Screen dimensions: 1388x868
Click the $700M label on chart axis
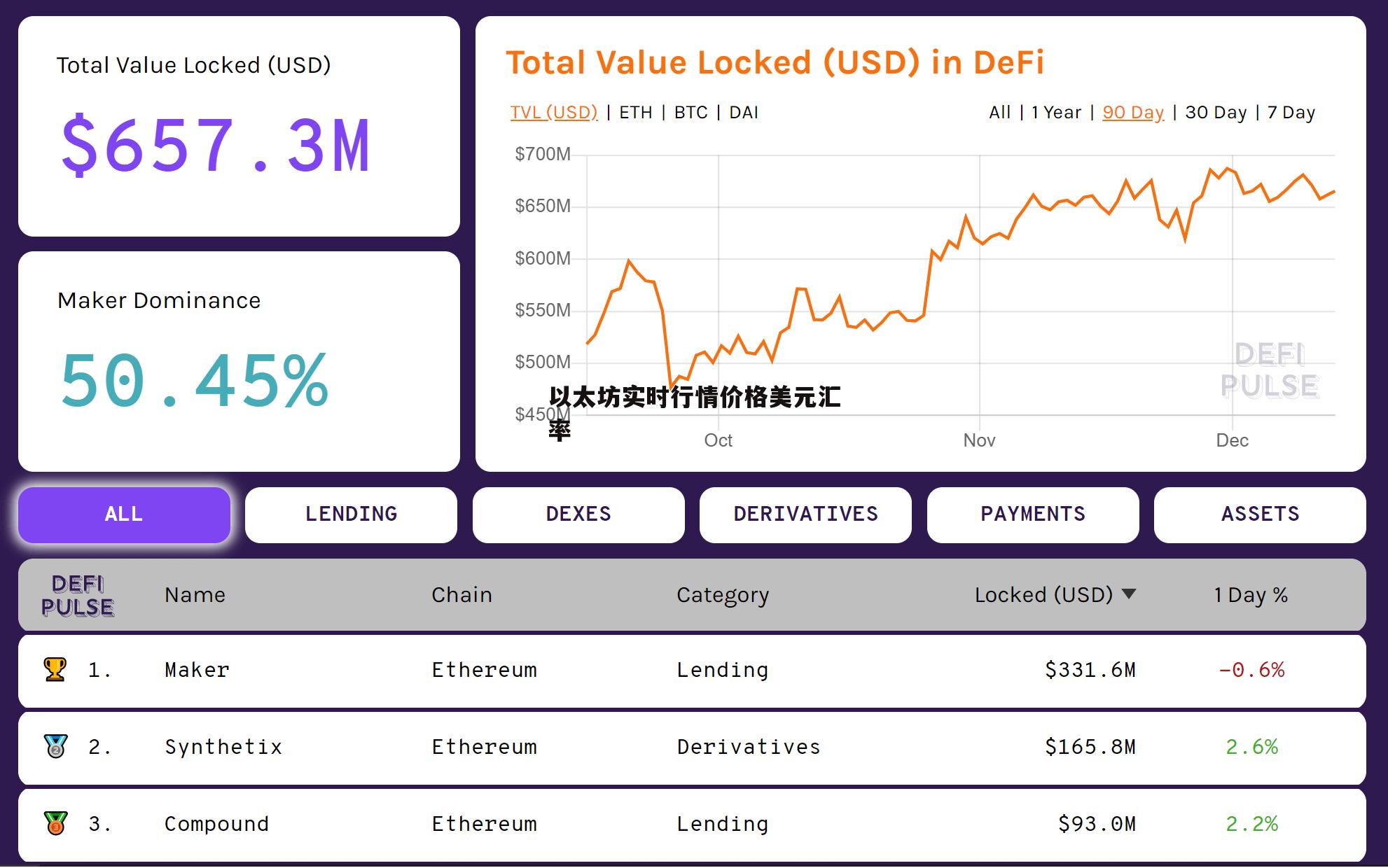click(x=543, y=154)
